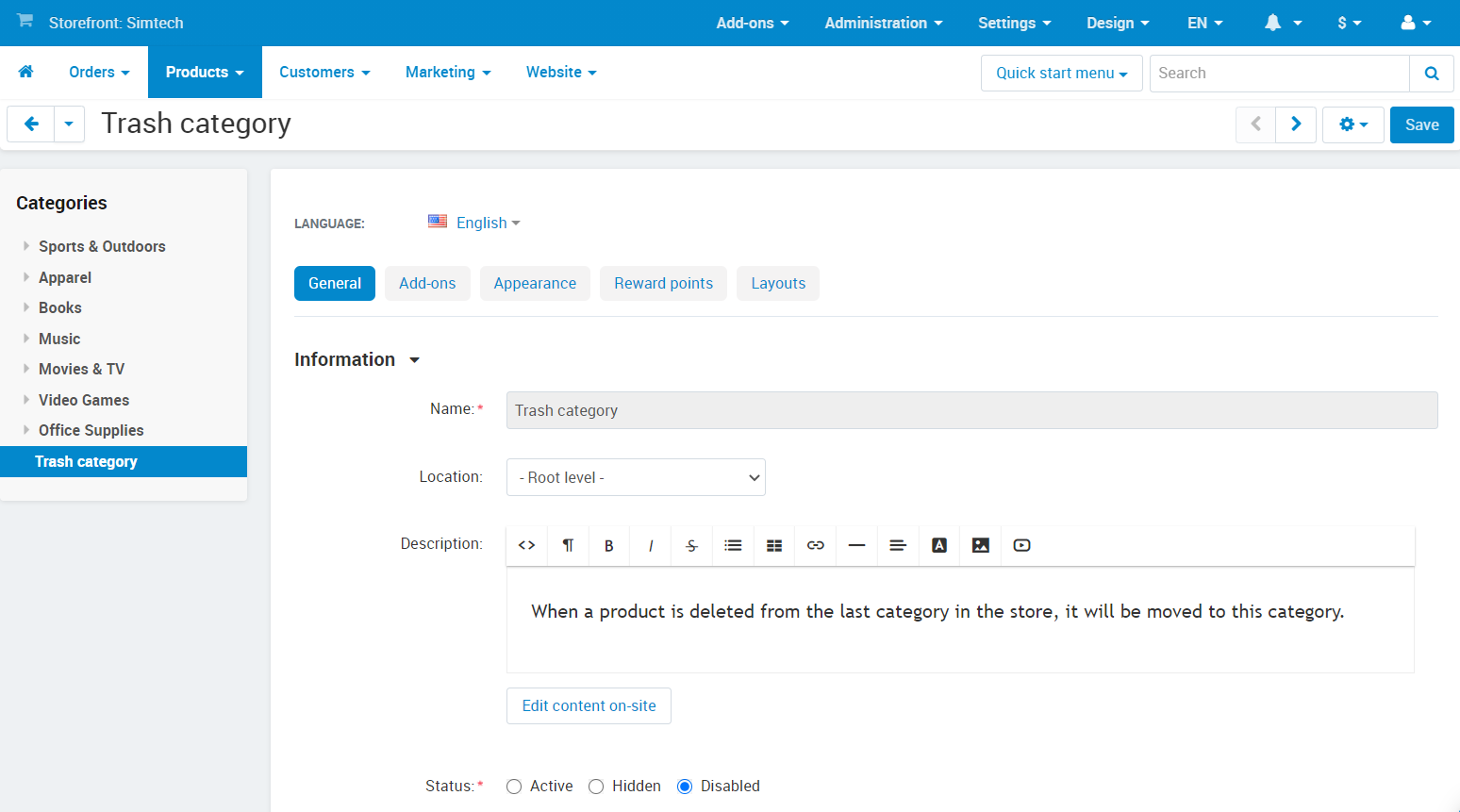The image size is (1460, 812).
Task: Open paragraph format options in editor
Action: pyautogui.click(x=568, y=545)
